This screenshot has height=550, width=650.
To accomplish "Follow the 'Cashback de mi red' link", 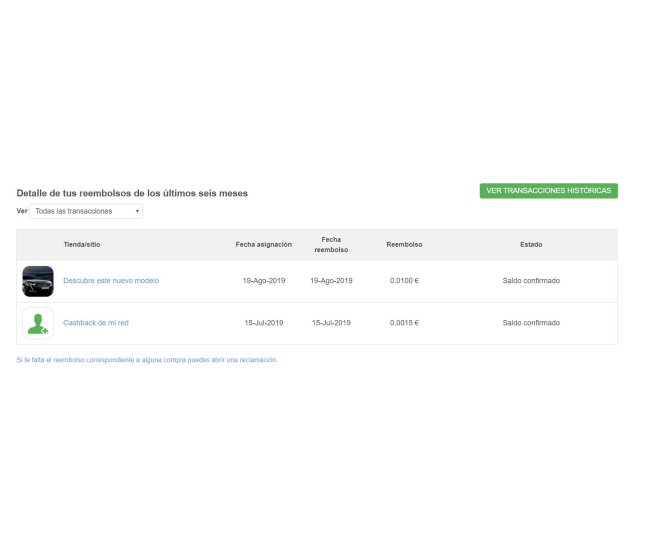I will click(x=96, y=323).
